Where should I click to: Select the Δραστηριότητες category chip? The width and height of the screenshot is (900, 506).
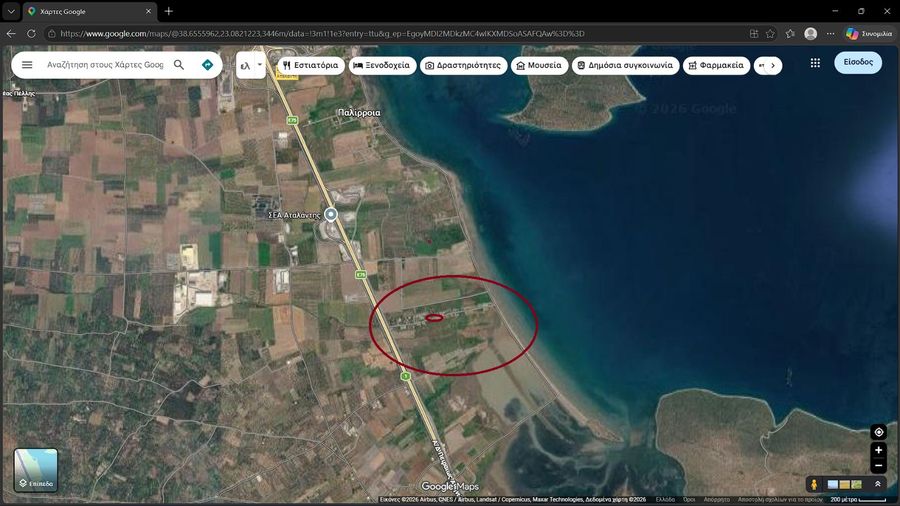pyautogui.click(x=463, y=65)
